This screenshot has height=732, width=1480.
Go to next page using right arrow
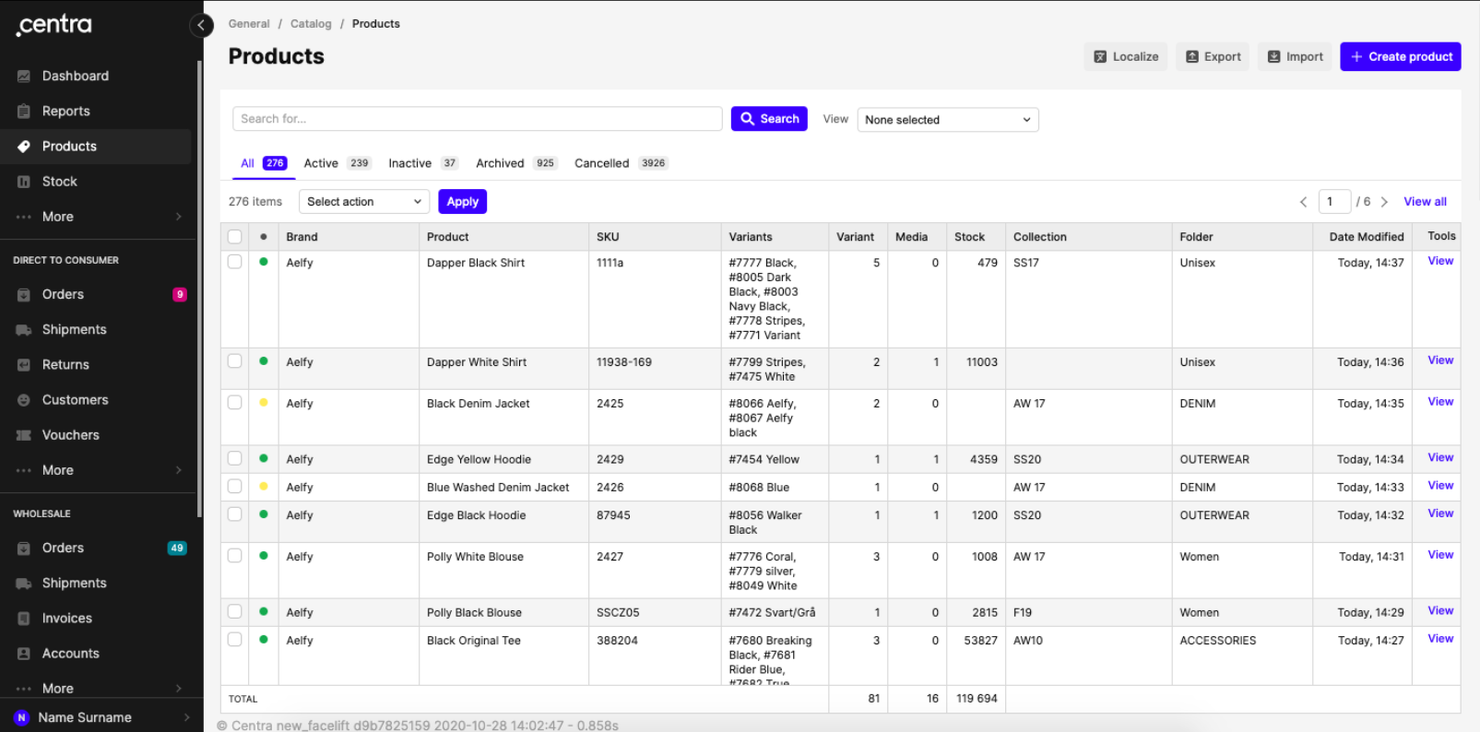(1384, 202)
